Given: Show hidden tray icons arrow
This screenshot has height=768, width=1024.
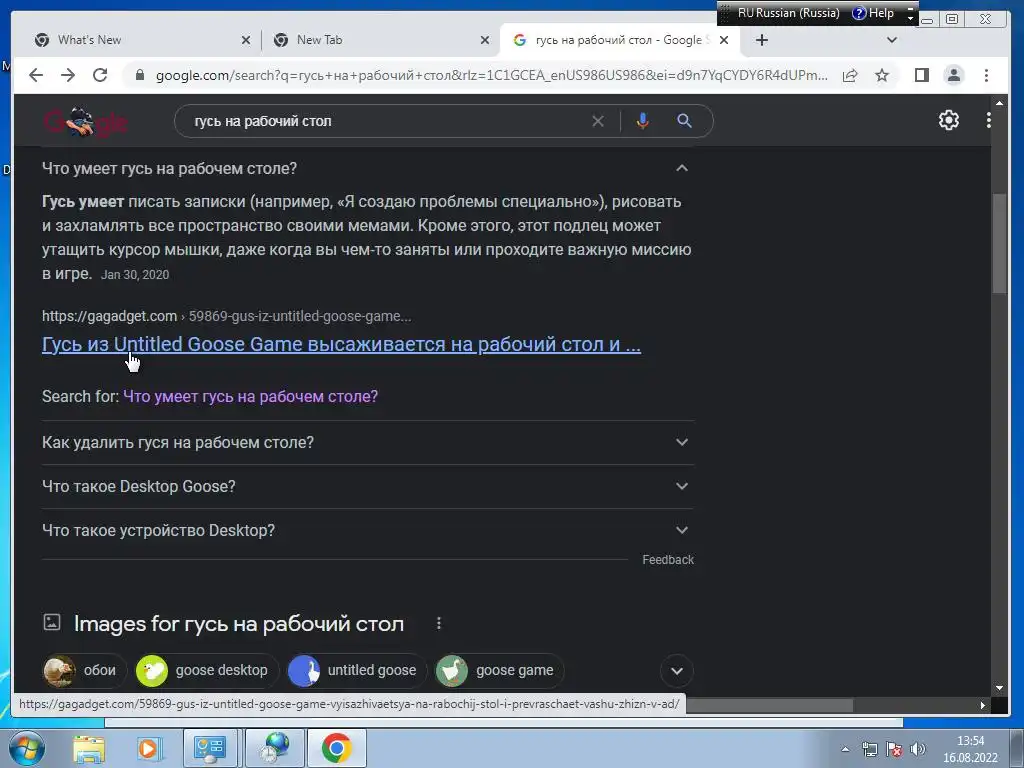Looking at the screenshot, I should 845,749.
